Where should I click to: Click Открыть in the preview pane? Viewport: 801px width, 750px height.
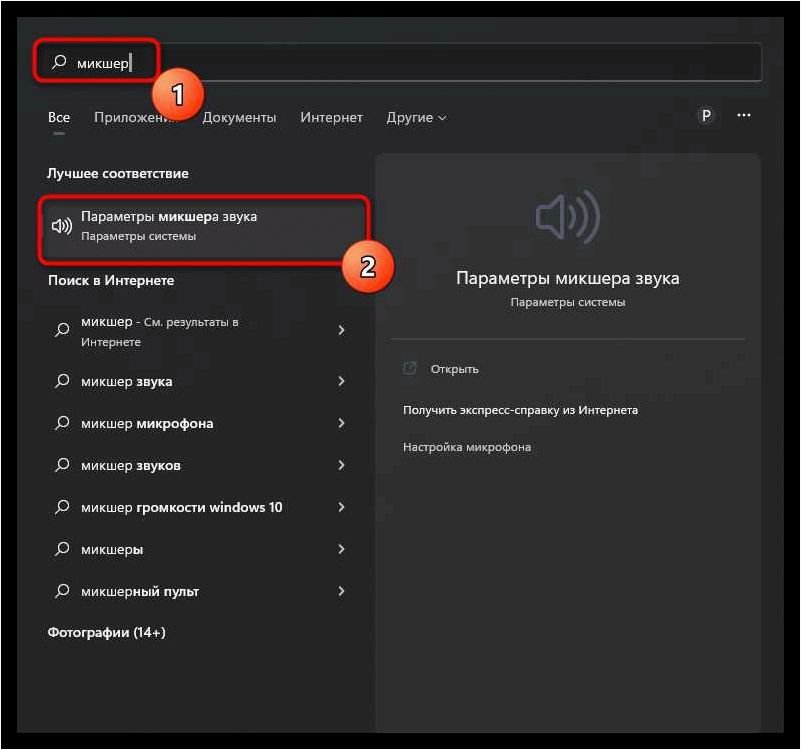click(454, 369)
